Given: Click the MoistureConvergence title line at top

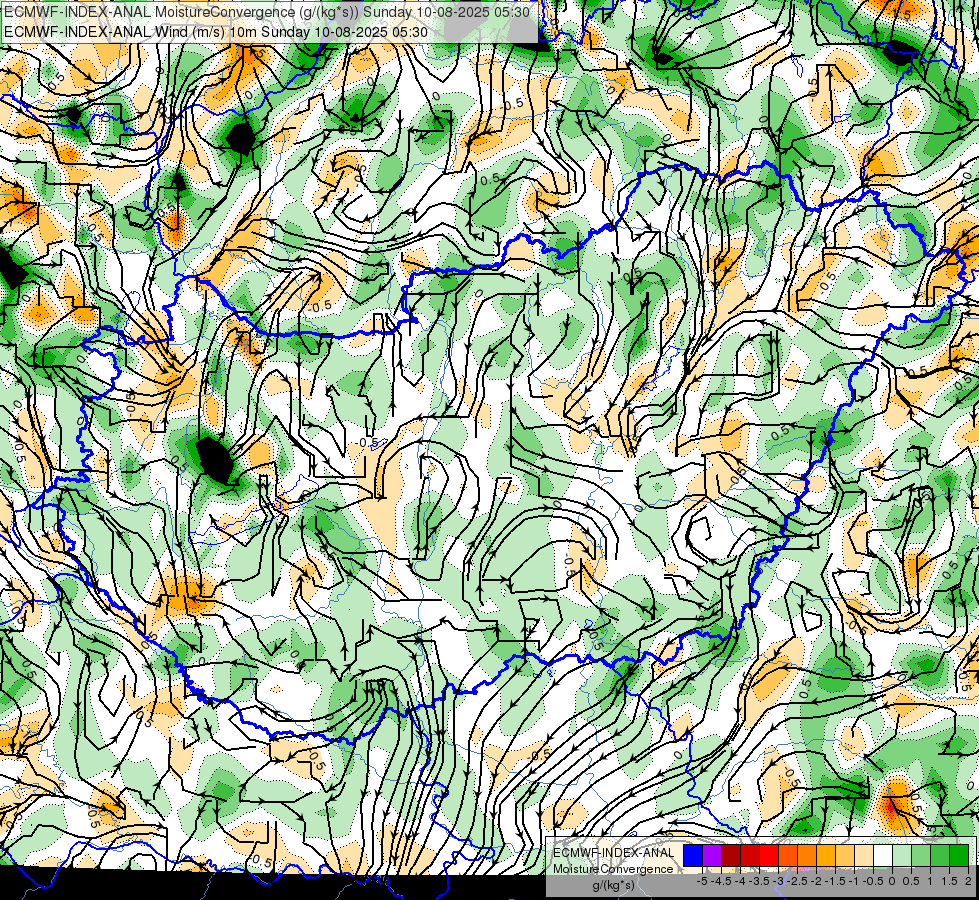Looking at the screenshot, I should 267,12.
